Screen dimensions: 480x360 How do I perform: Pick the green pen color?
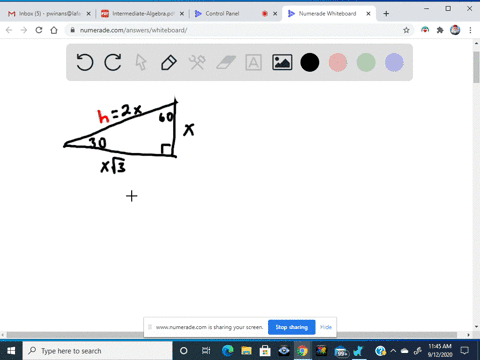(x=366, y=62)
